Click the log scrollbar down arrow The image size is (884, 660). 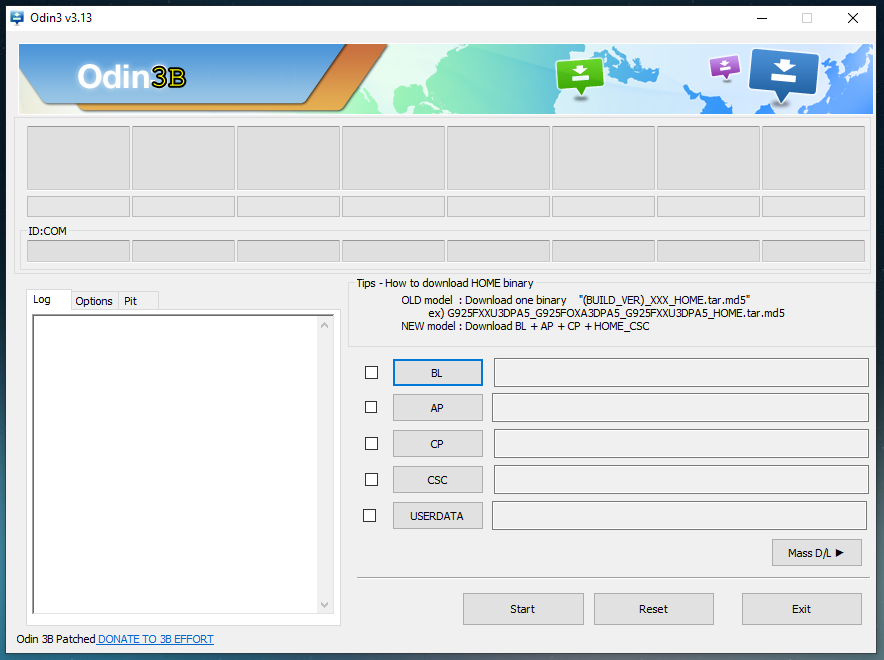pyautogui.click(x=324, y=605)
